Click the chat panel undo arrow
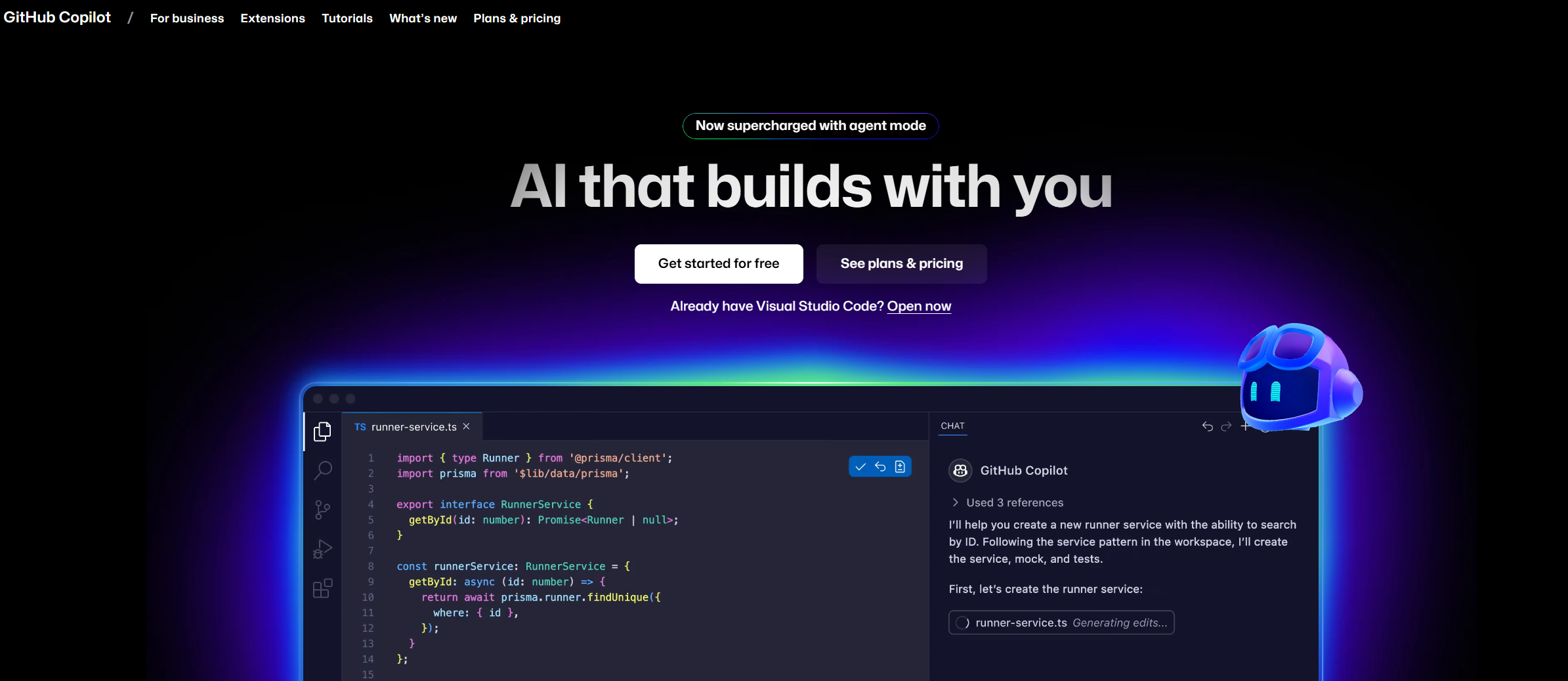This screenshot has height=681, width=1568. [x=1207, y=427]
